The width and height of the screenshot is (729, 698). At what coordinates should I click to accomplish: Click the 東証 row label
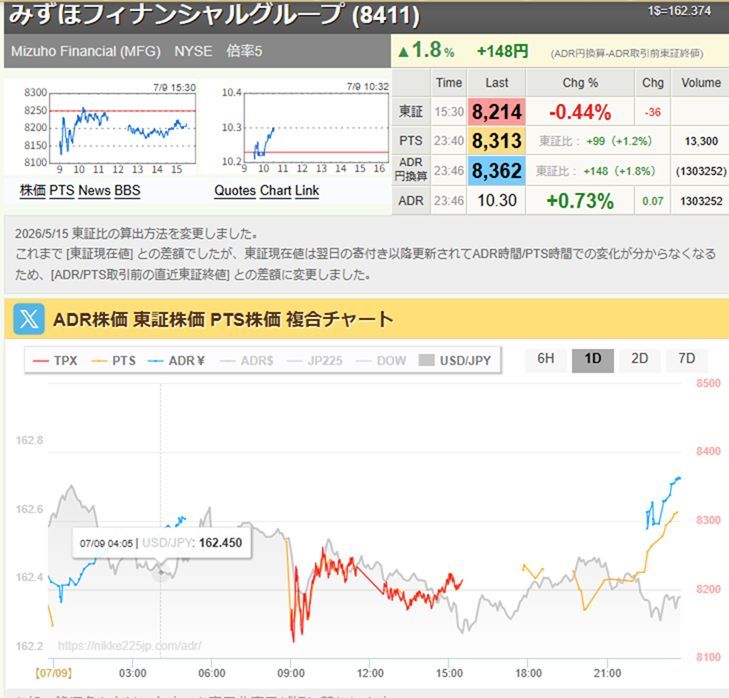tap(411, 112)
